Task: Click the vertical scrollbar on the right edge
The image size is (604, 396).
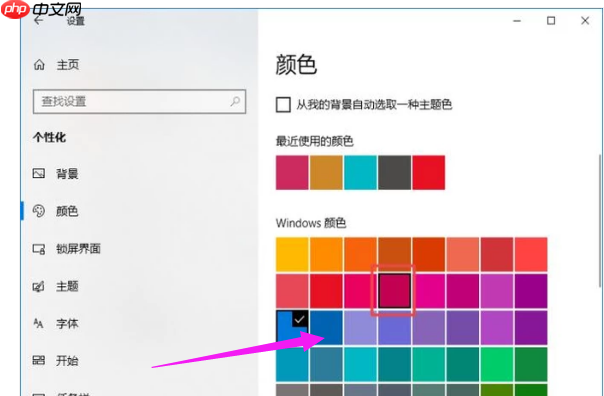Action: [599, 220]
